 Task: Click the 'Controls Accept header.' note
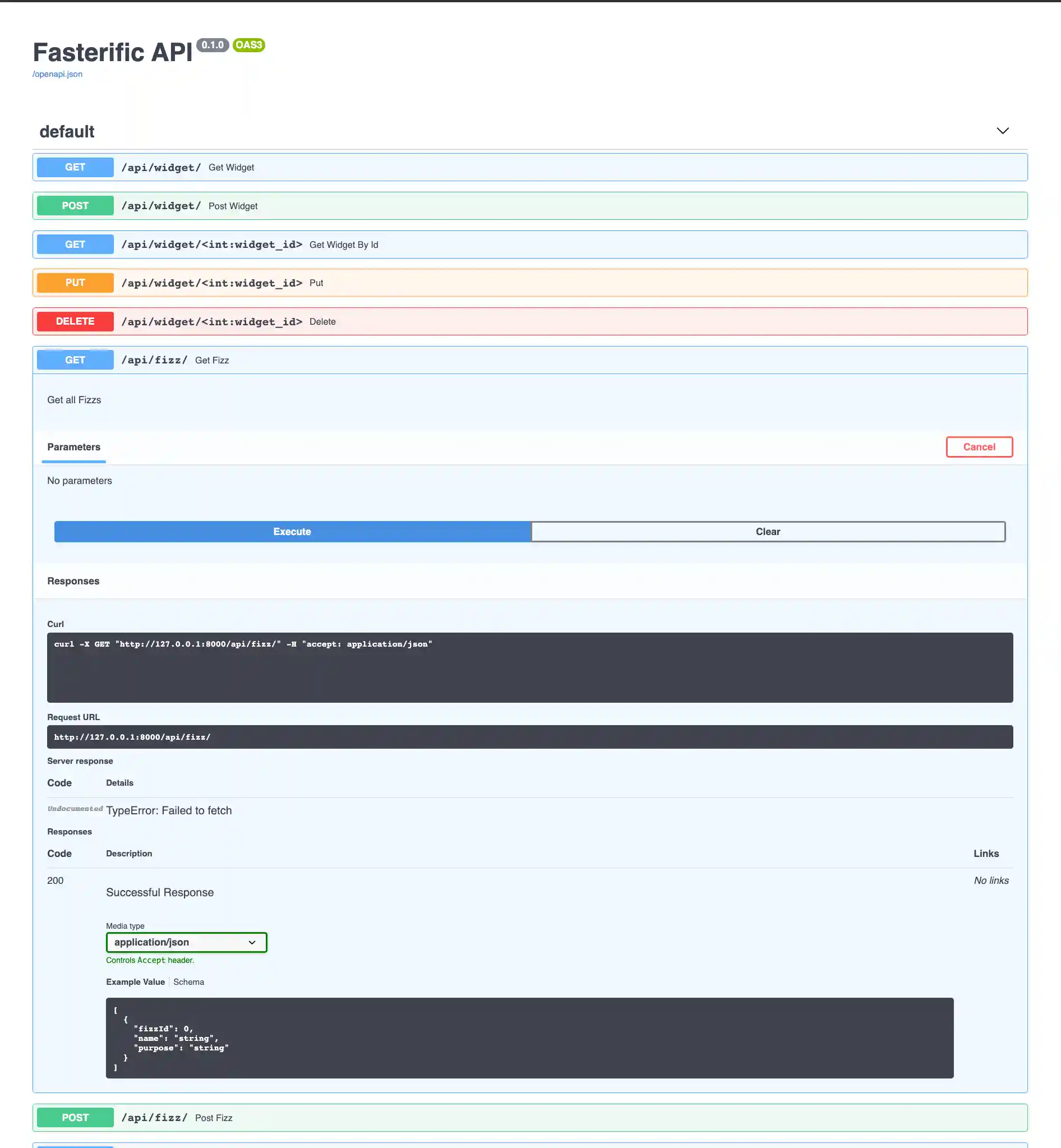(x=150, y=960)
